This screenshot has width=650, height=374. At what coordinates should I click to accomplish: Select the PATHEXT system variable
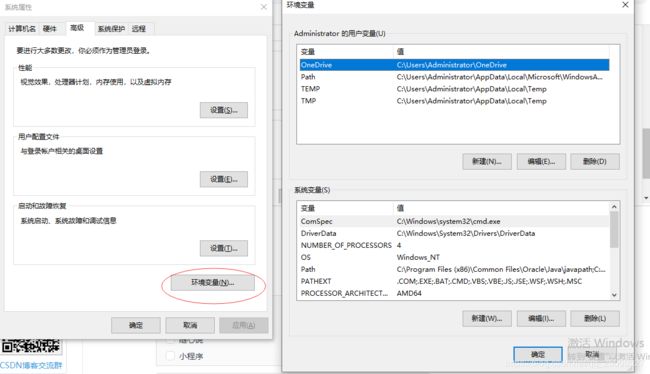(x=454, y=282)
